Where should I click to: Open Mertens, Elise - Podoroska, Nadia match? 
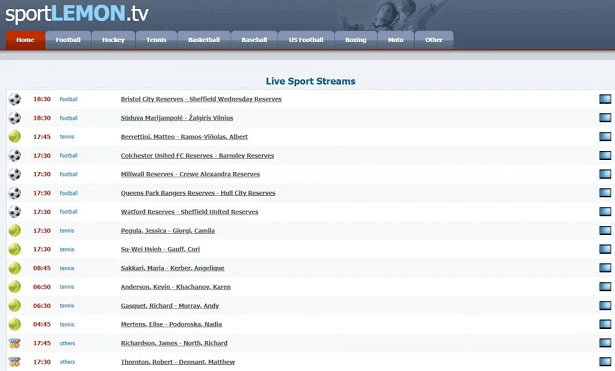pyautogui.click(x=171, y=324)
